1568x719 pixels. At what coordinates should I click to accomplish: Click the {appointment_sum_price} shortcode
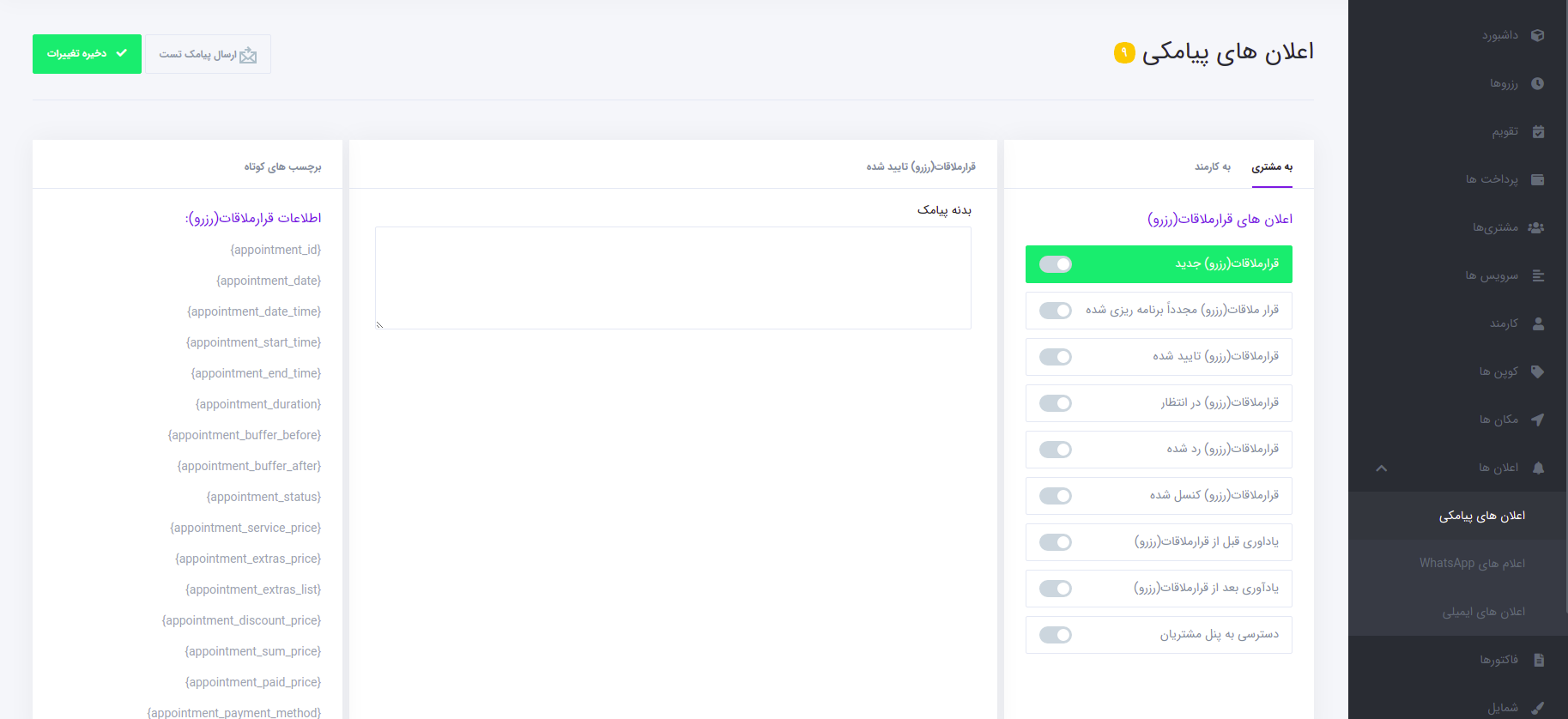click(x=253, y=651)
